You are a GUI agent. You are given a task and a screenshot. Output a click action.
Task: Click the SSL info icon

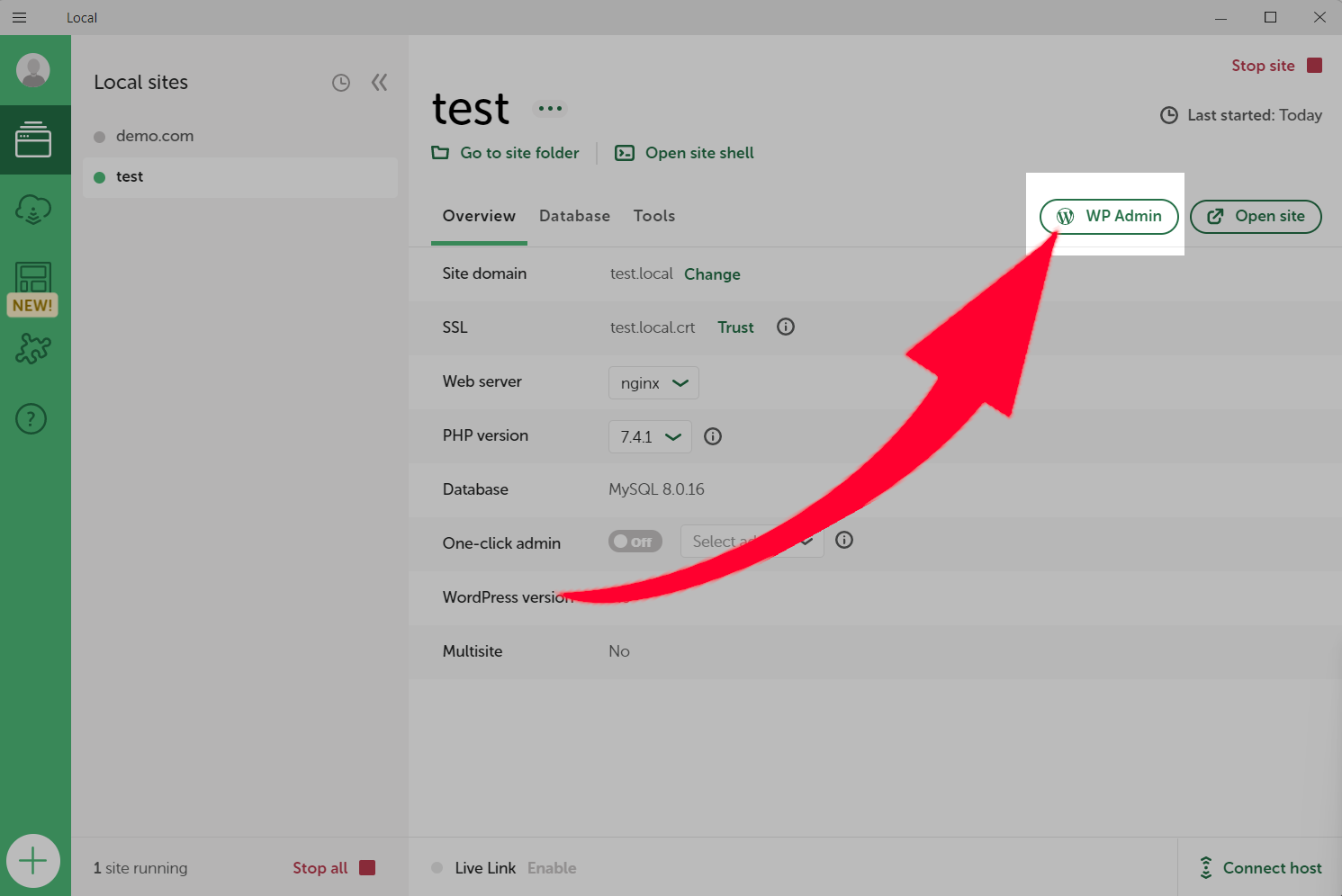coord(786,327)
